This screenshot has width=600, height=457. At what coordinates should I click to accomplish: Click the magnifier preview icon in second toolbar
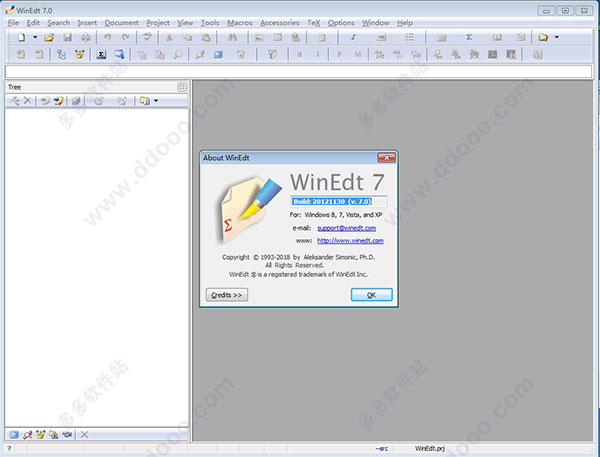pyautogui.click(x=178, y=55)
